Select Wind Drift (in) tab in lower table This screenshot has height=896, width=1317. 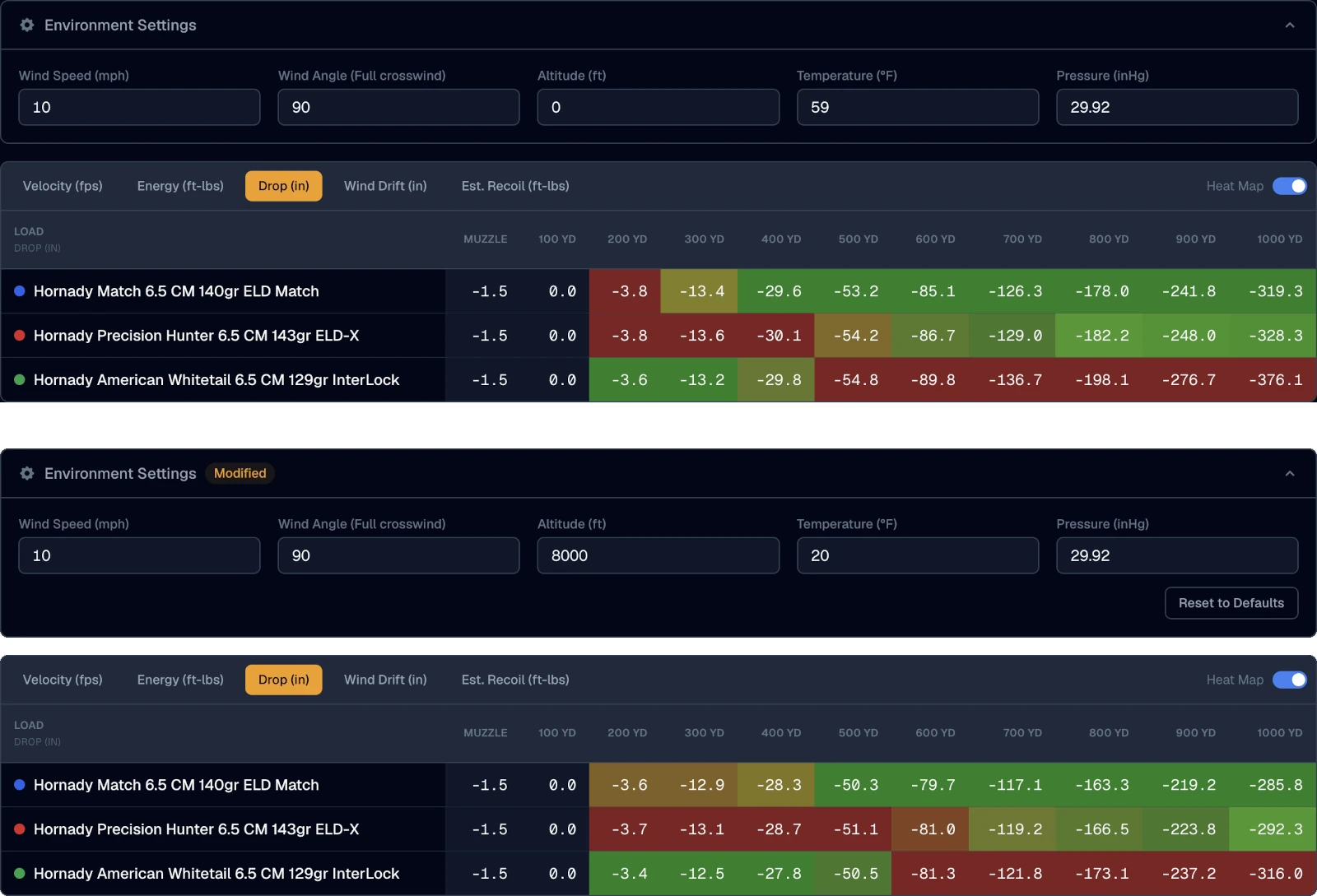click(x=385, y=680)
